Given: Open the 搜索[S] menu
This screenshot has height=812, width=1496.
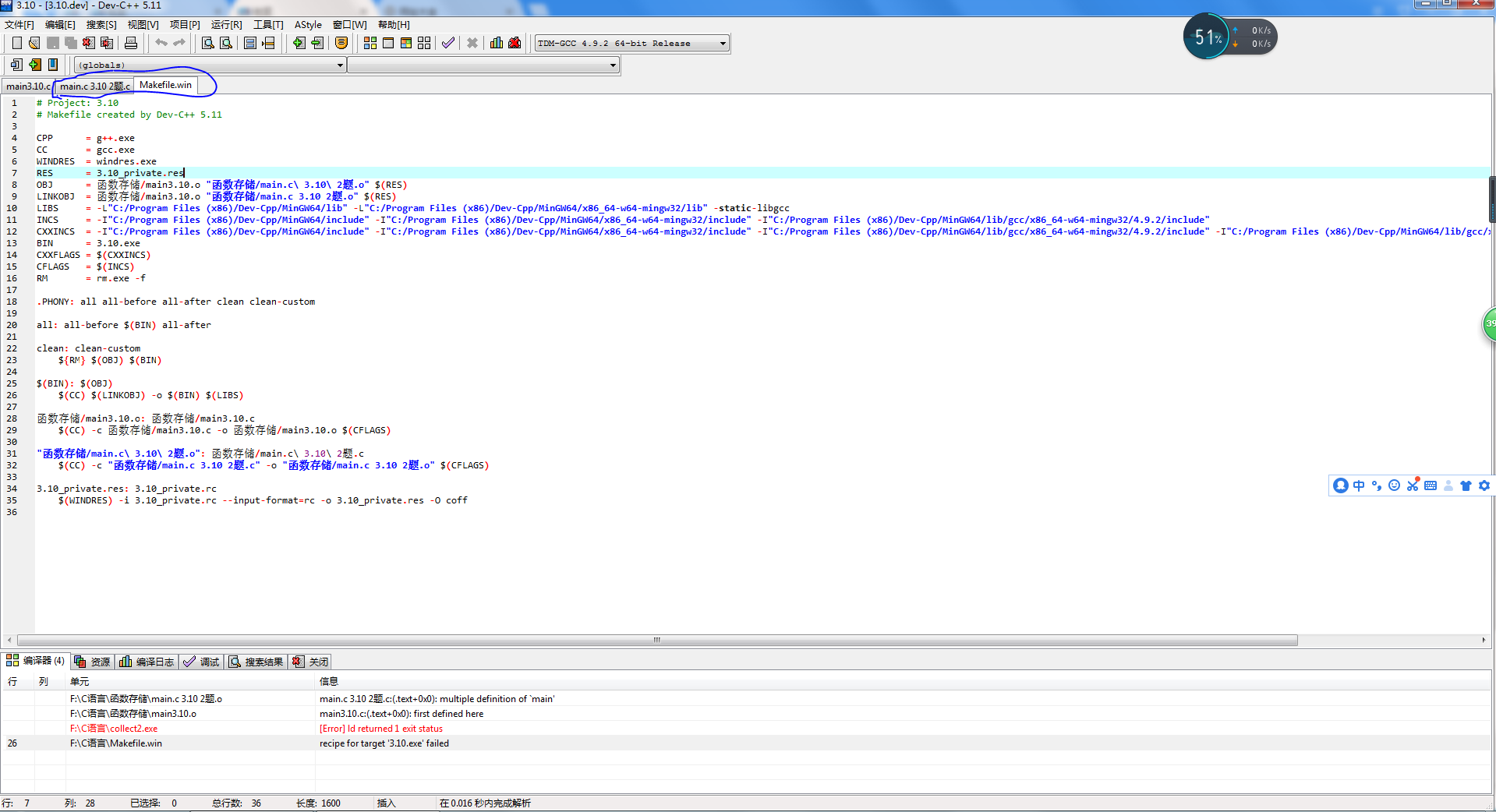Looking at the screenshot, I should pyautogui.click(x=101, y=25).
